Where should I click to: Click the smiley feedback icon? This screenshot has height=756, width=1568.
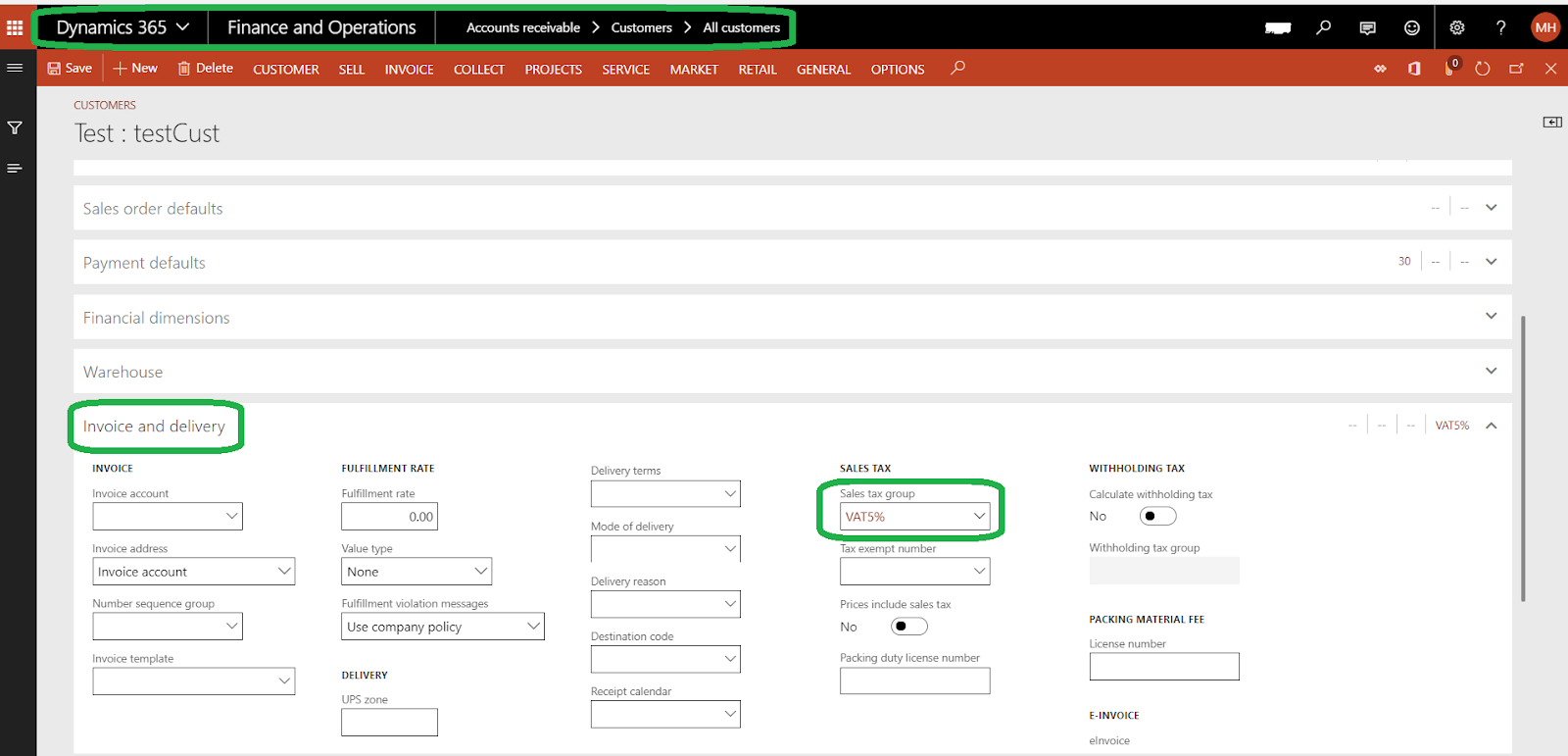click(1412, 27)
